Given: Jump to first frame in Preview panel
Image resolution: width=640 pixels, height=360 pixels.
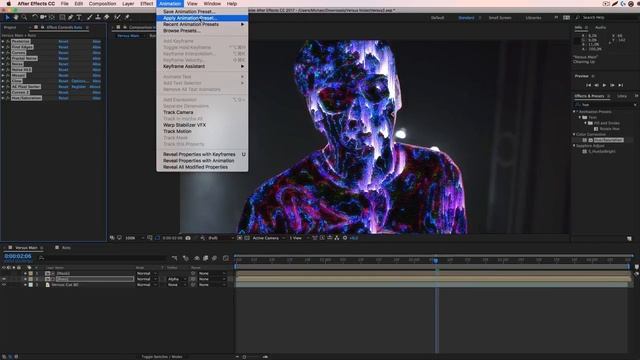Looking at the screenshot, I should pyautogui.click(x=588, y=85).
